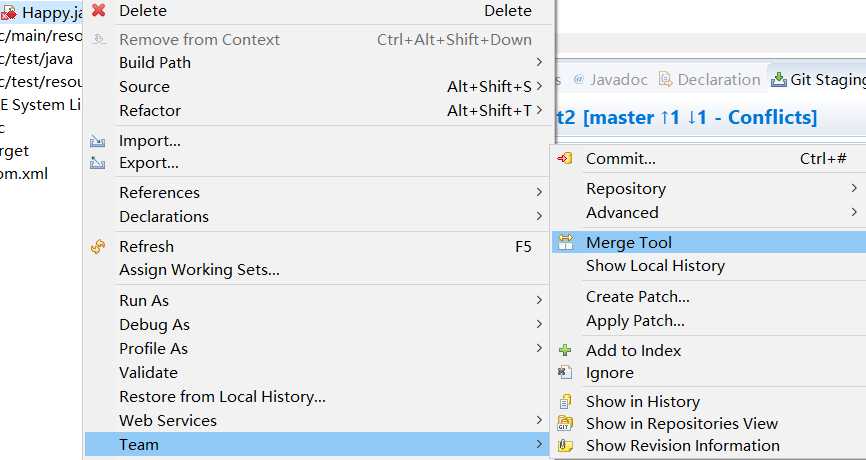Click the Import menu icon
The image size is (866, 460).
97,141
